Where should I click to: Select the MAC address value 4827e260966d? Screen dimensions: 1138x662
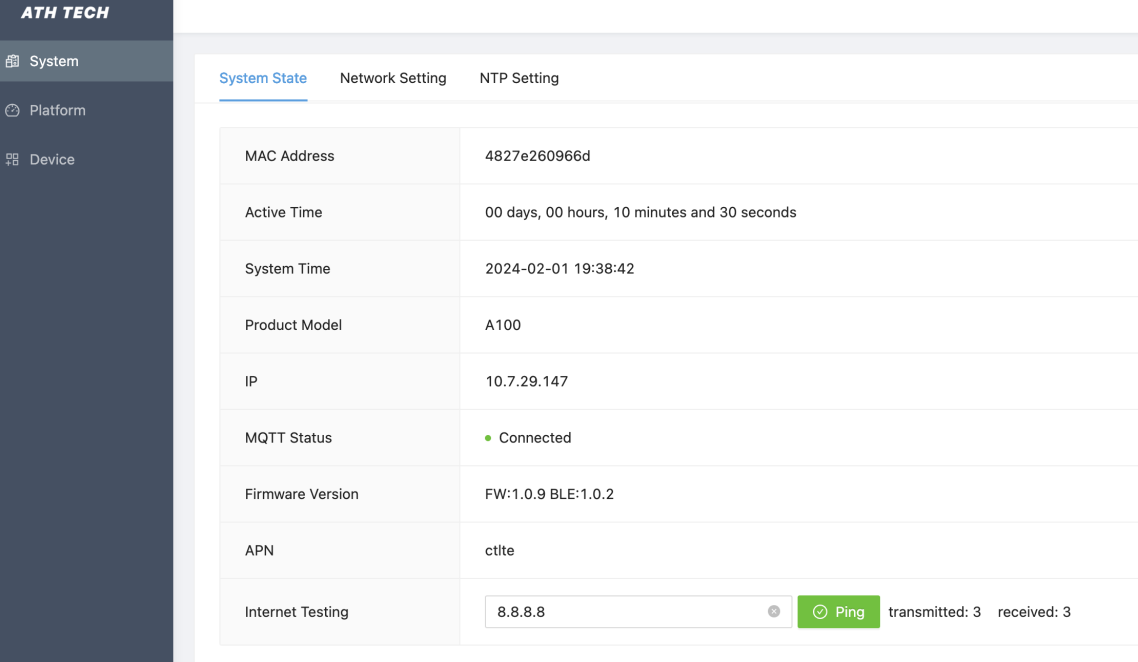click(537, 156)
